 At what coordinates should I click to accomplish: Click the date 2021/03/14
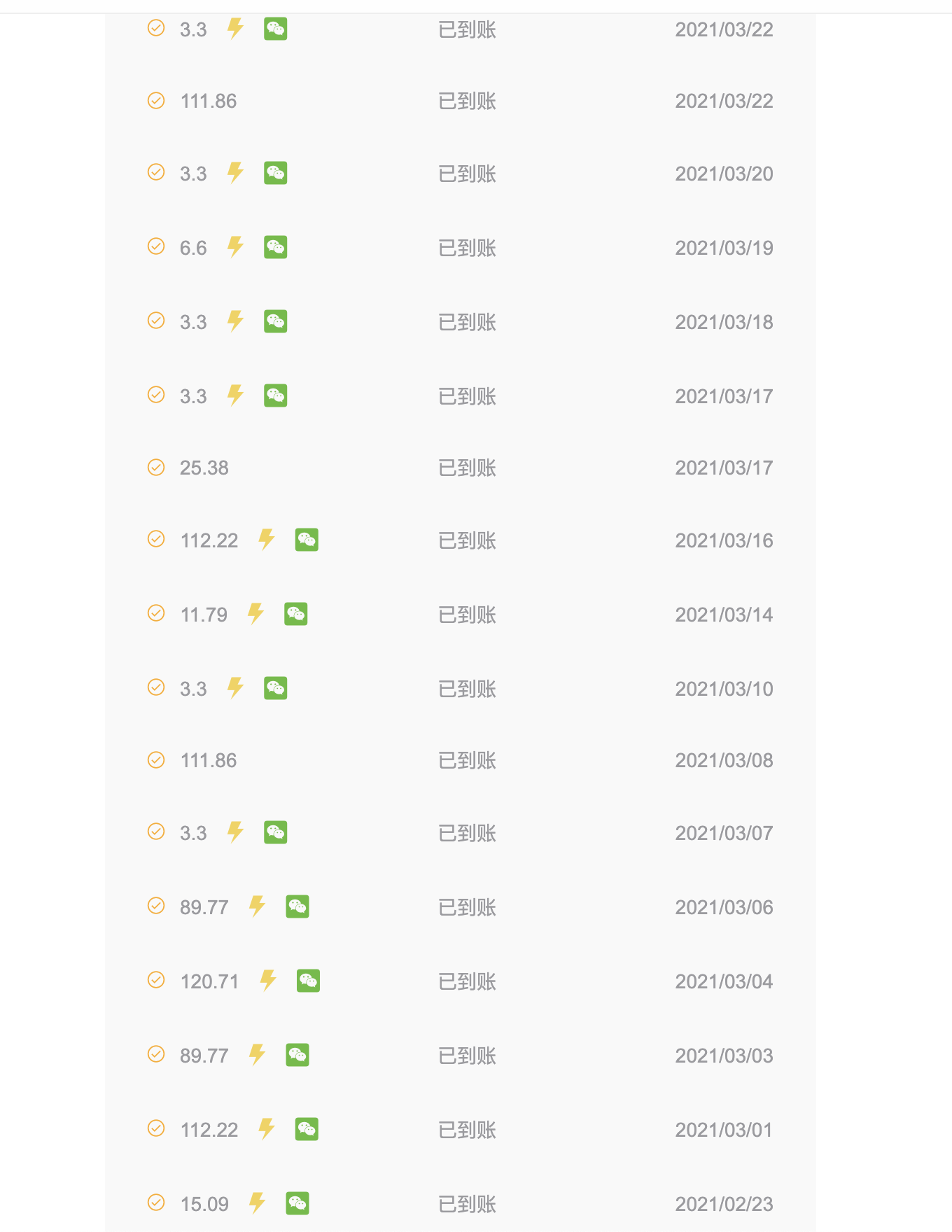click(x=724, y=615)
